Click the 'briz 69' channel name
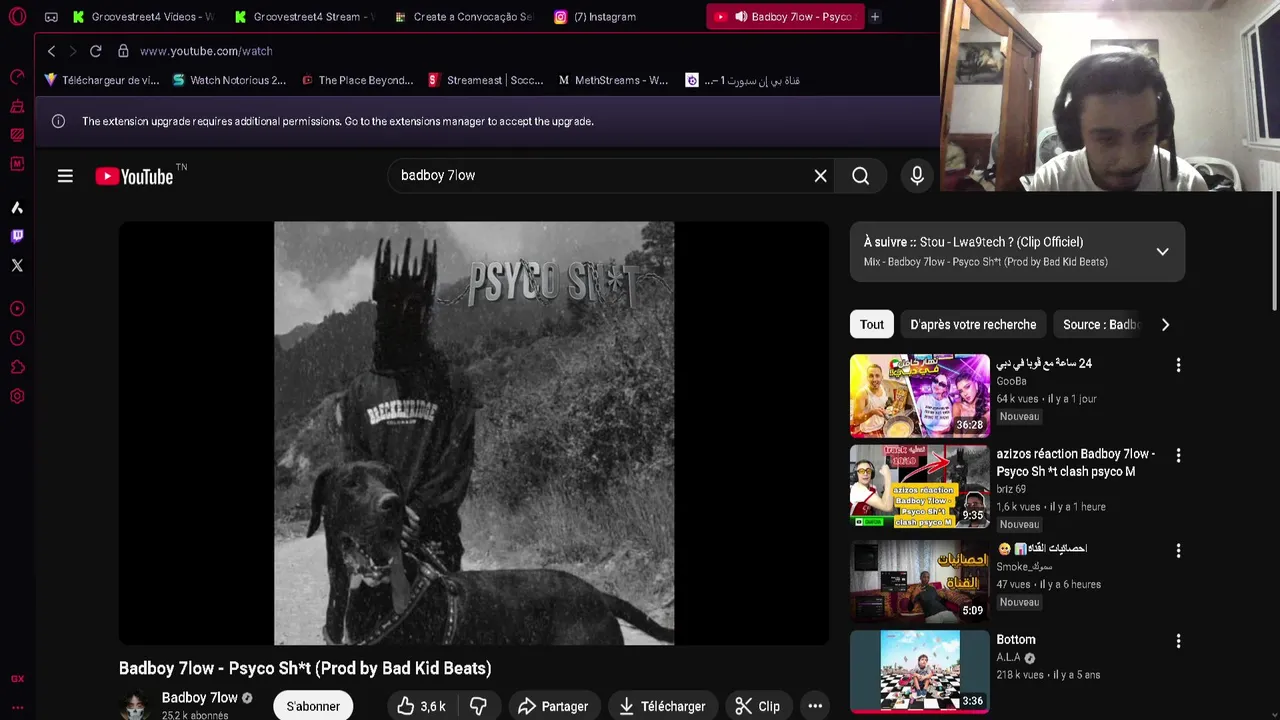The image size is (1280, 720). (x=1011, y=489)
